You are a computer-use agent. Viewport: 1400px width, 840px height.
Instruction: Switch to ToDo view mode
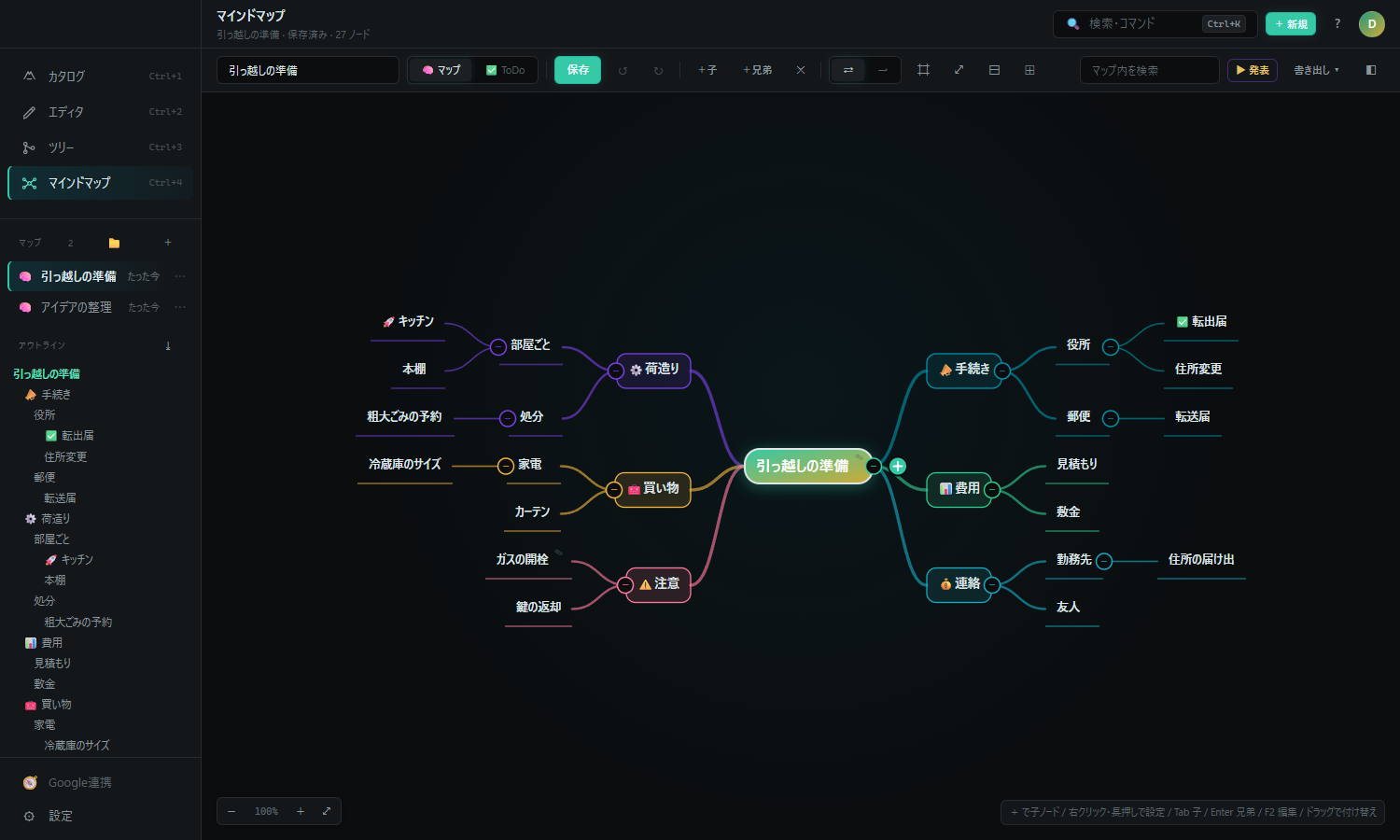506,70
